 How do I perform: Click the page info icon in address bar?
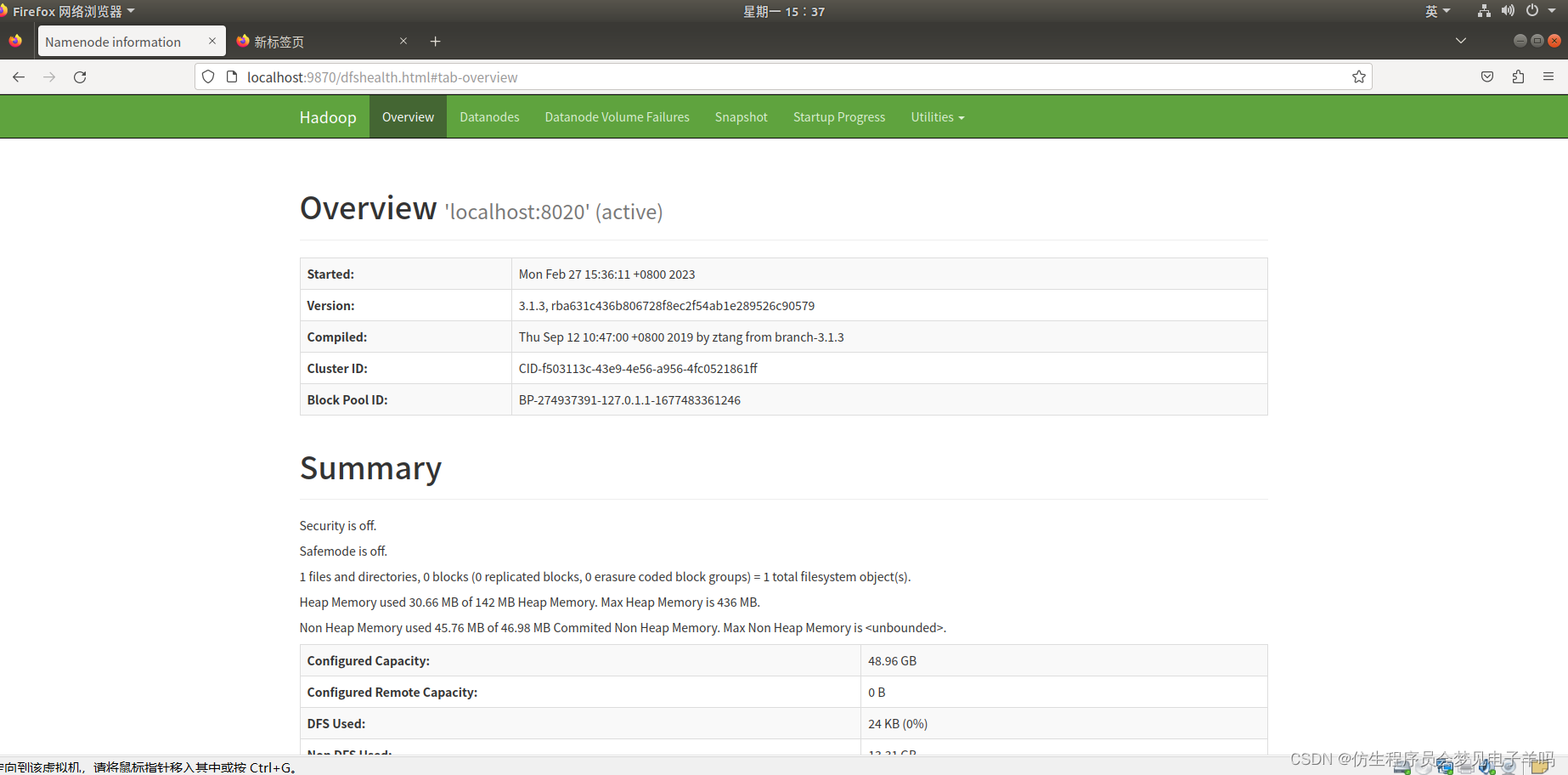pyautogui.click(x=232, y=77)
